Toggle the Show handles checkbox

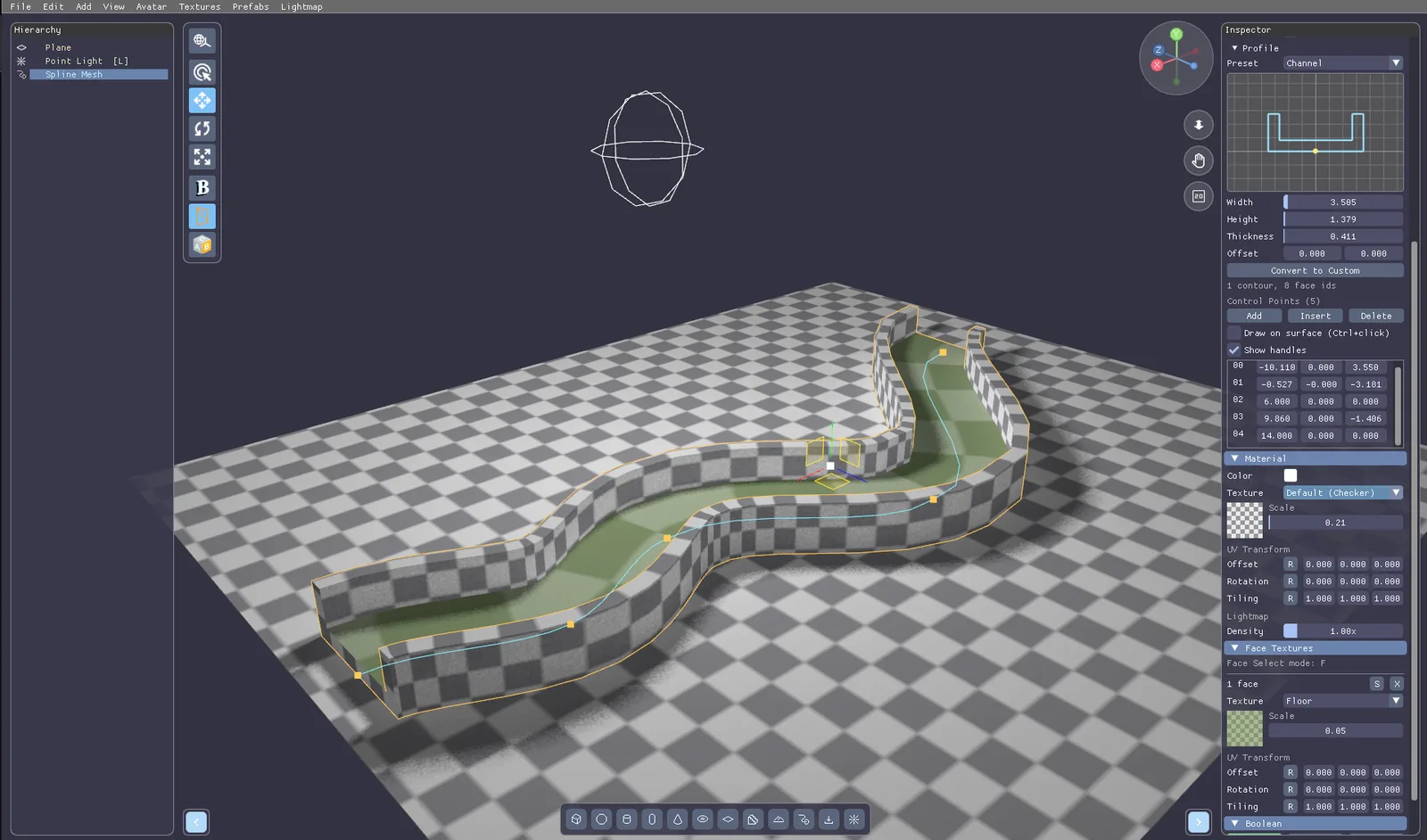1234,350
